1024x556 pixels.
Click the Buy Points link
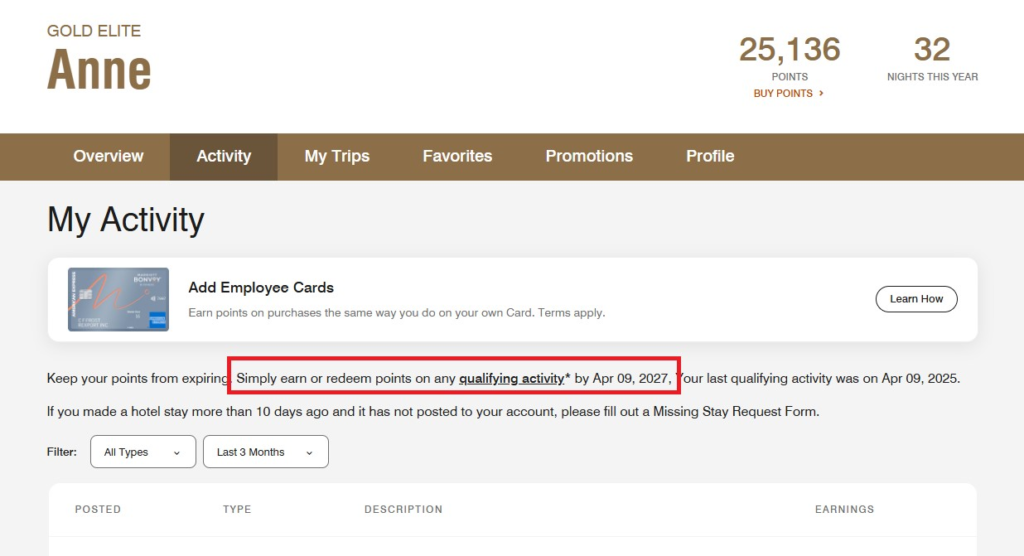tap(788, 93)
